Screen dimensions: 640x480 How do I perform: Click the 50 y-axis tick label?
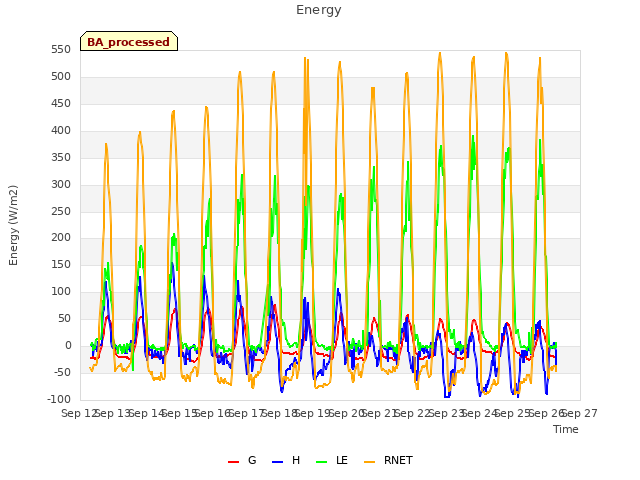pyautogui.click(x=64, y=318)
